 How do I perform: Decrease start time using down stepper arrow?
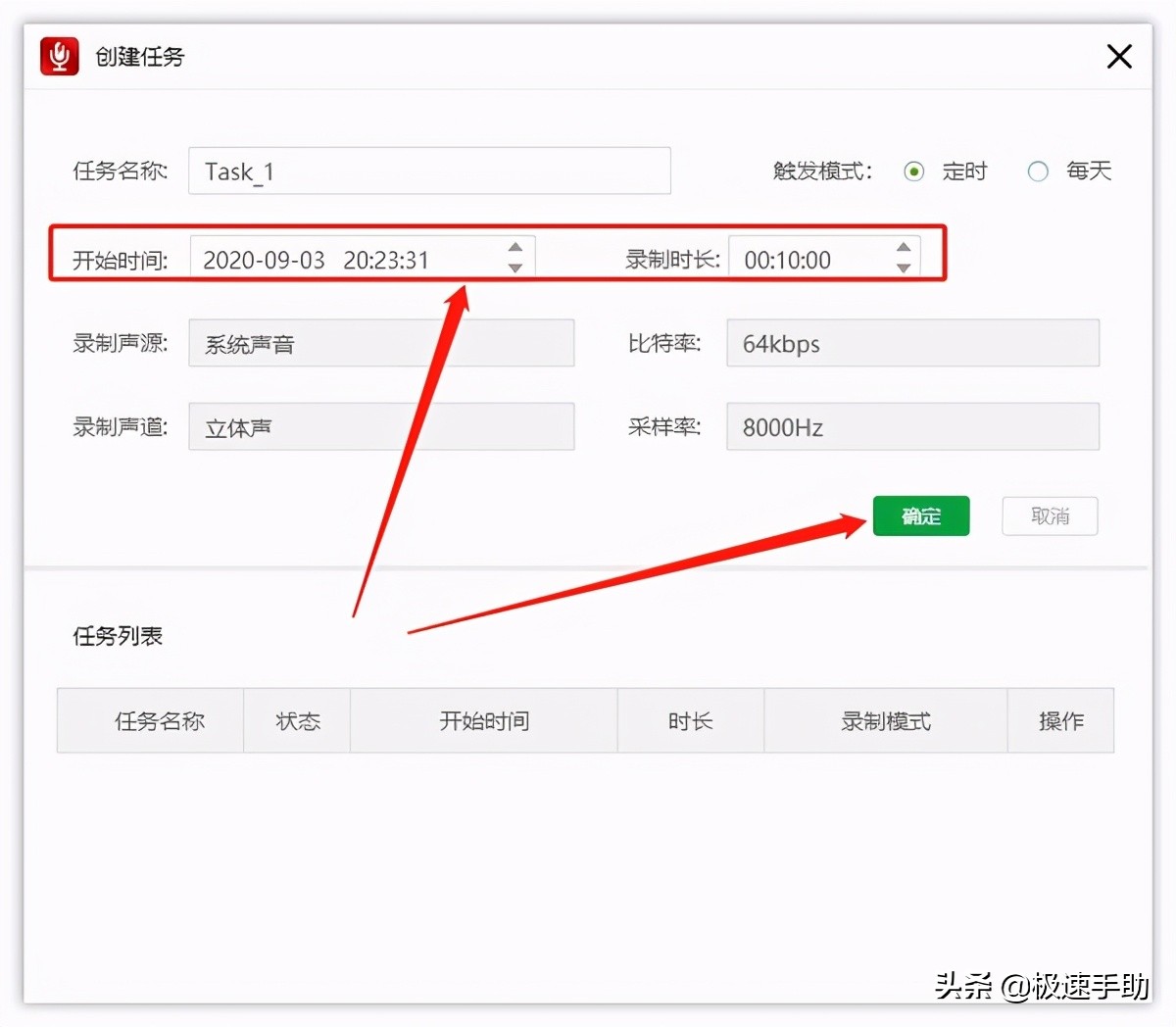514,268
